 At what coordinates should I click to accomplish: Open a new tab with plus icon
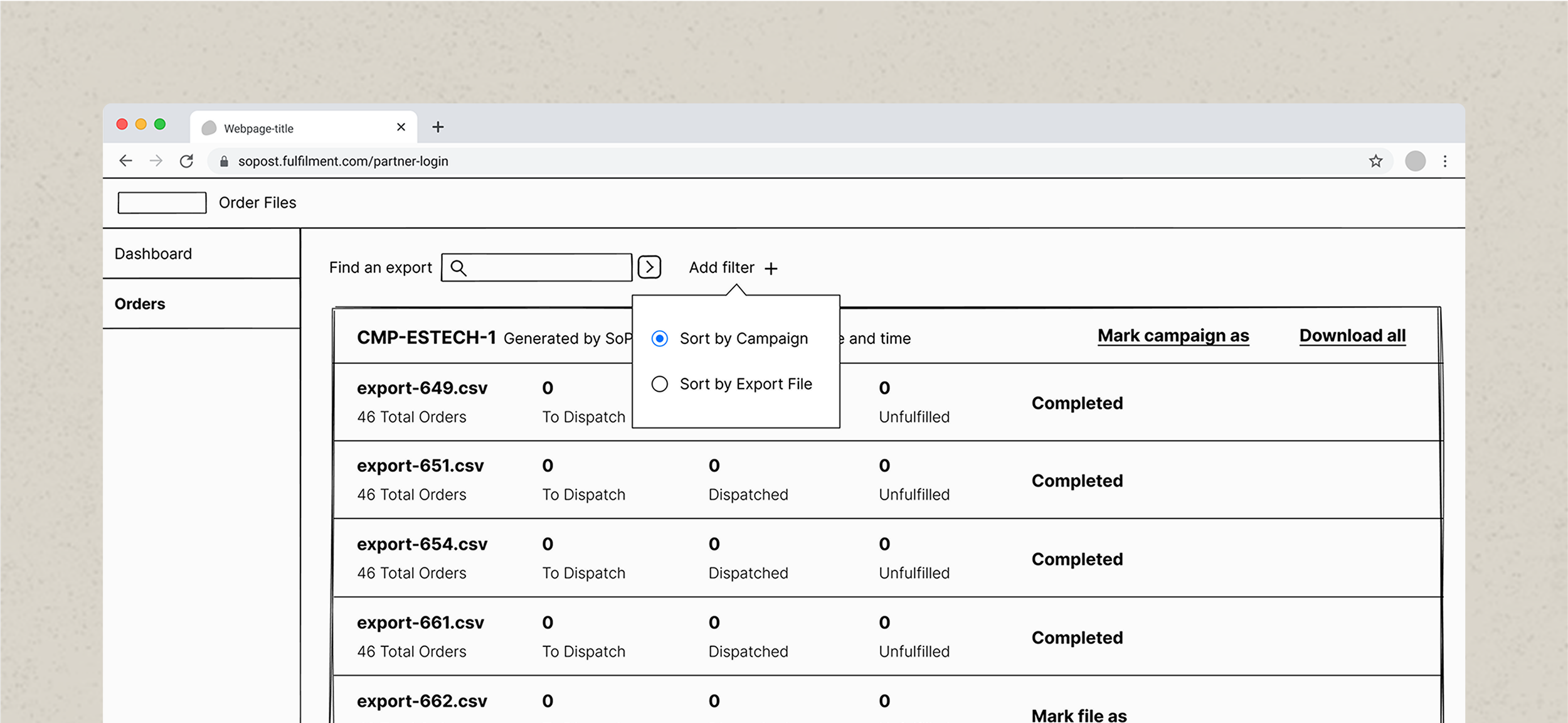click(x=438, y=127)
